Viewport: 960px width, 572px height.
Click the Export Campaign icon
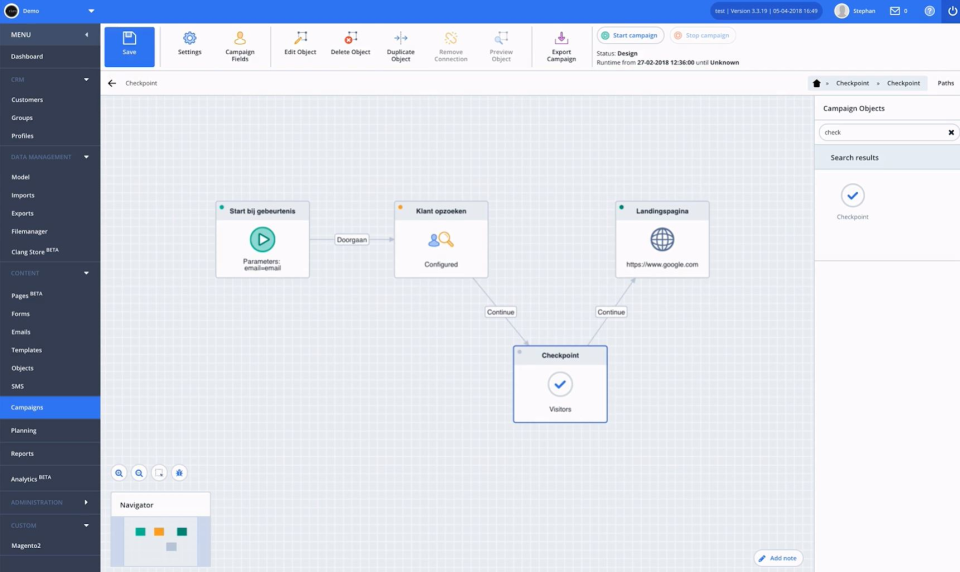(x=561, y=46)
